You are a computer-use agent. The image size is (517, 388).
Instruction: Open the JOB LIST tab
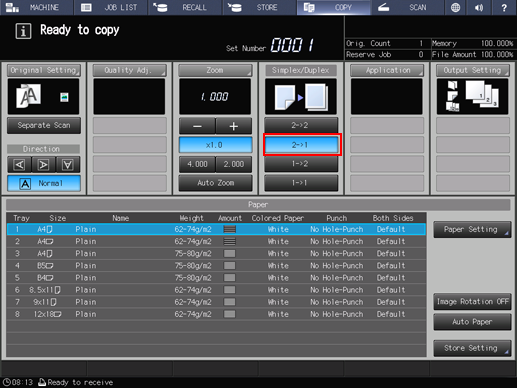point(111,7)
